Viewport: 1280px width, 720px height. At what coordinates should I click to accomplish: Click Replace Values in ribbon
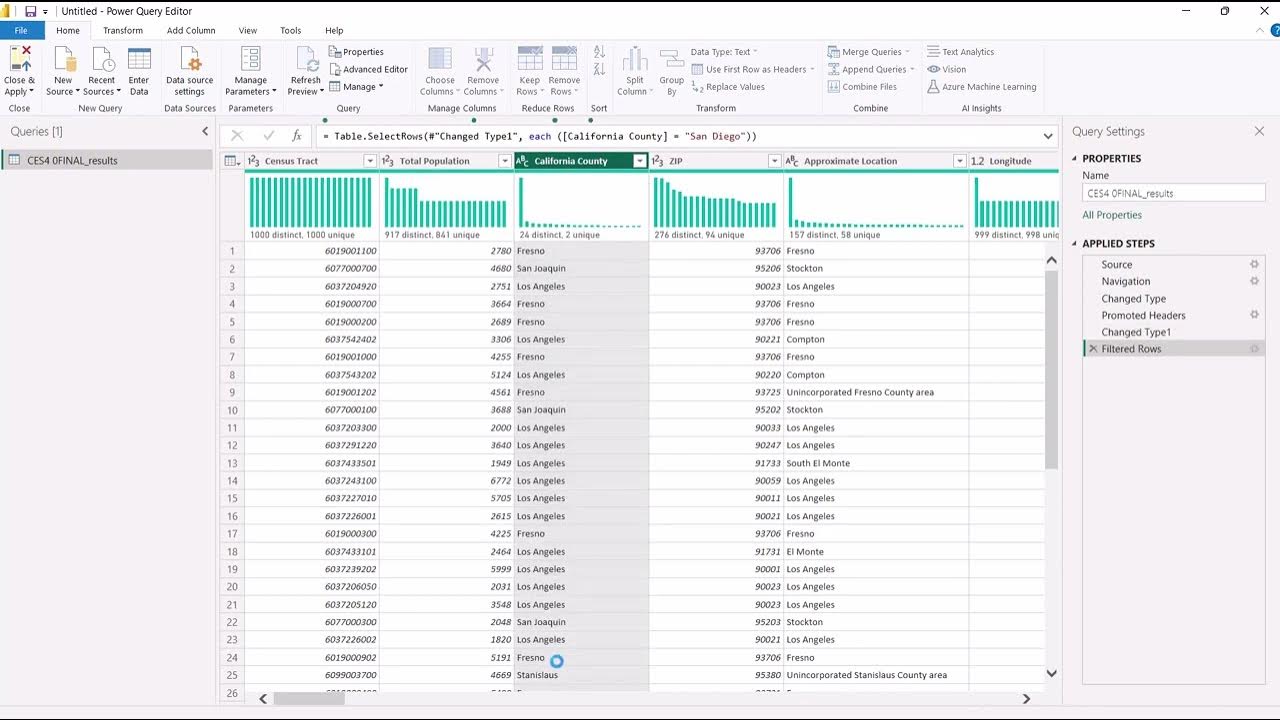tap(728, 87)
